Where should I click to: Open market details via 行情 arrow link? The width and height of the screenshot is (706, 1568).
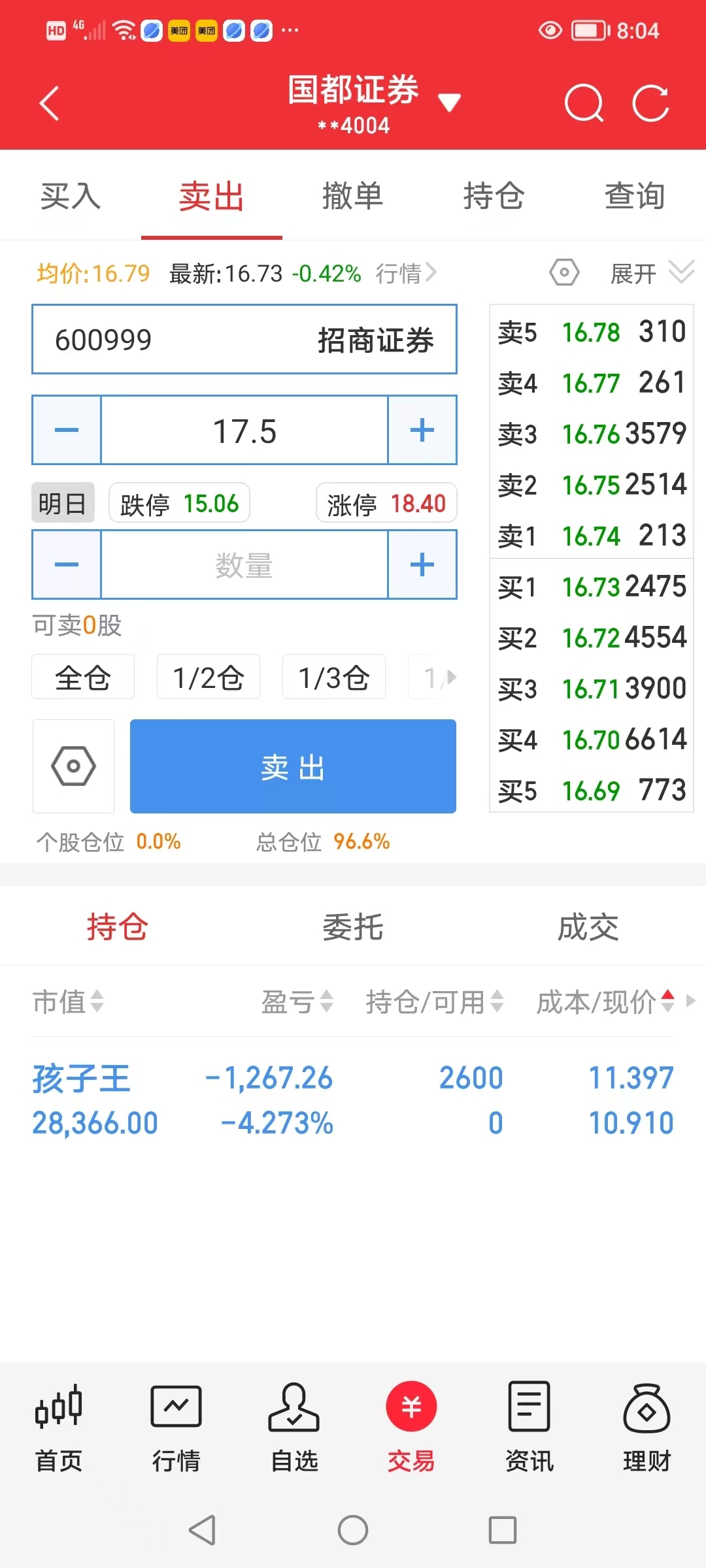406,273
